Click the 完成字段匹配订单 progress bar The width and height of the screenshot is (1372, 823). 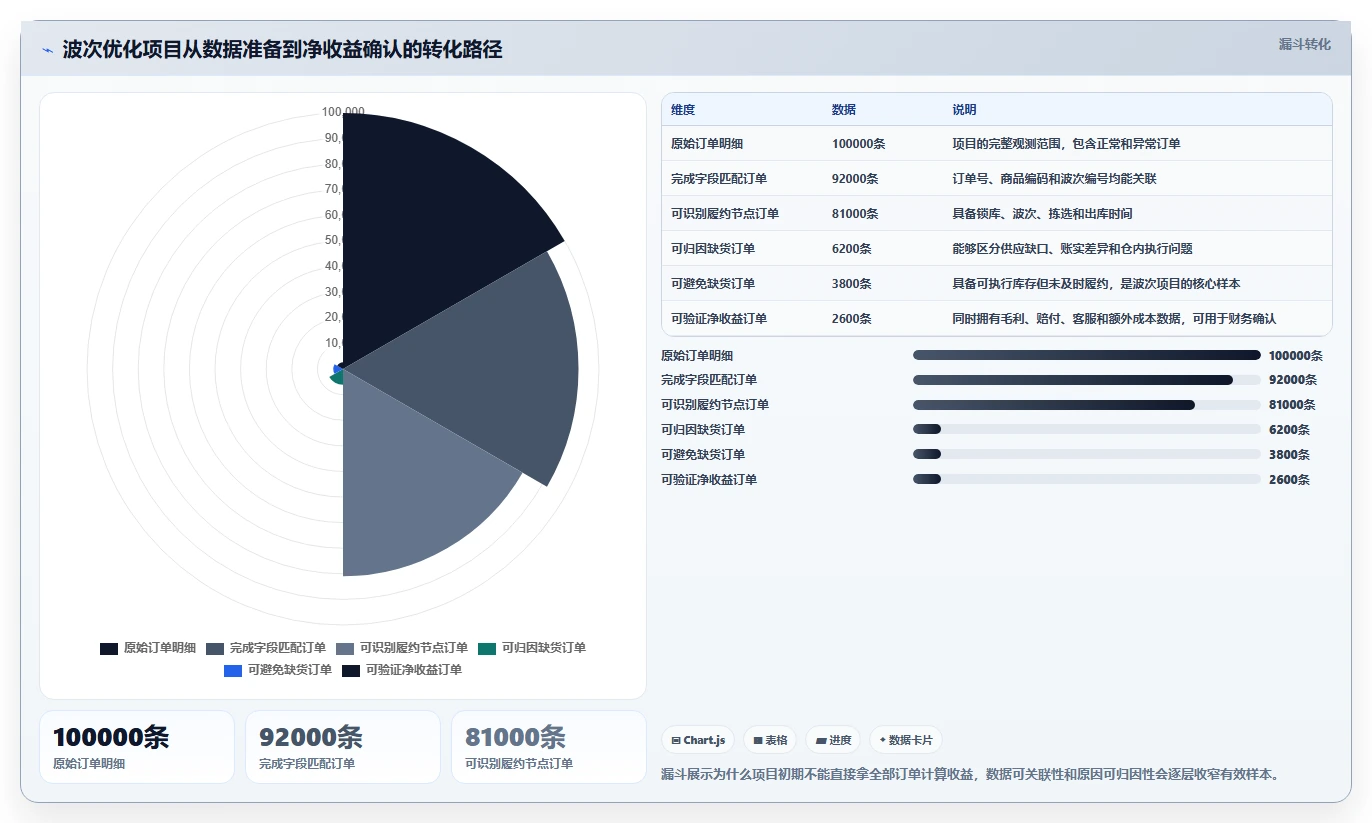tap(1087, 380)
